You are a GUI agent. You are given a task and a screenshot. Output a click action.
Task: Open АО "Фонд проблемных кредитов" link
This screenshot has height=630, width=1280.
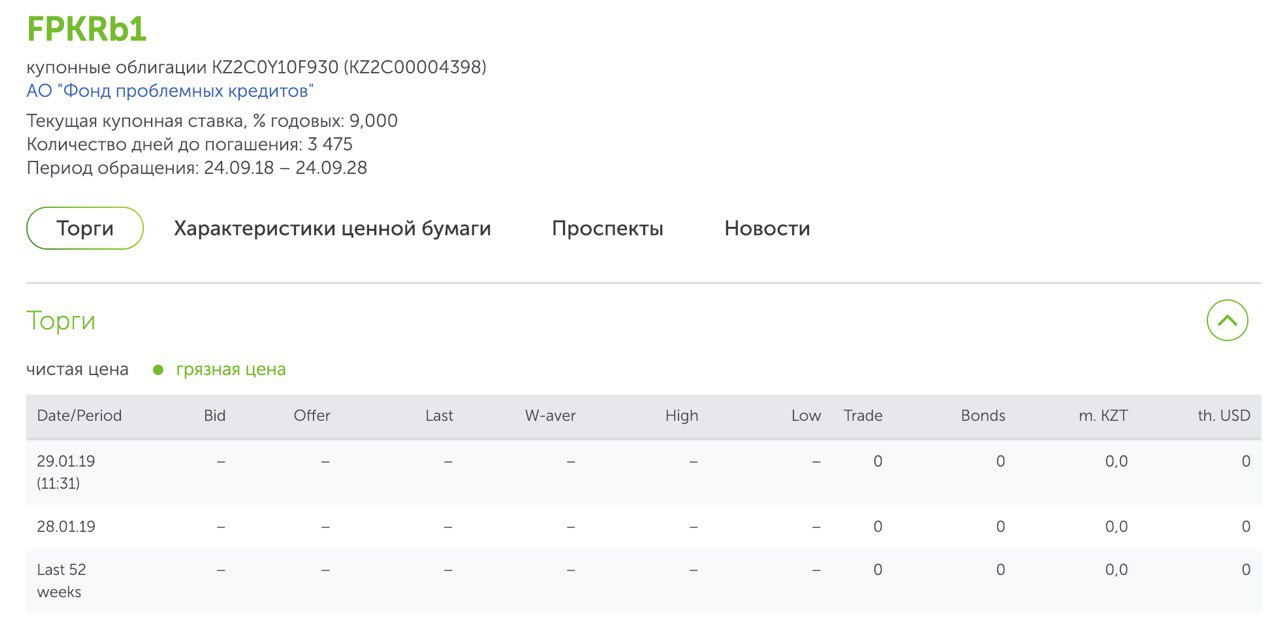[x=170, y=91]
